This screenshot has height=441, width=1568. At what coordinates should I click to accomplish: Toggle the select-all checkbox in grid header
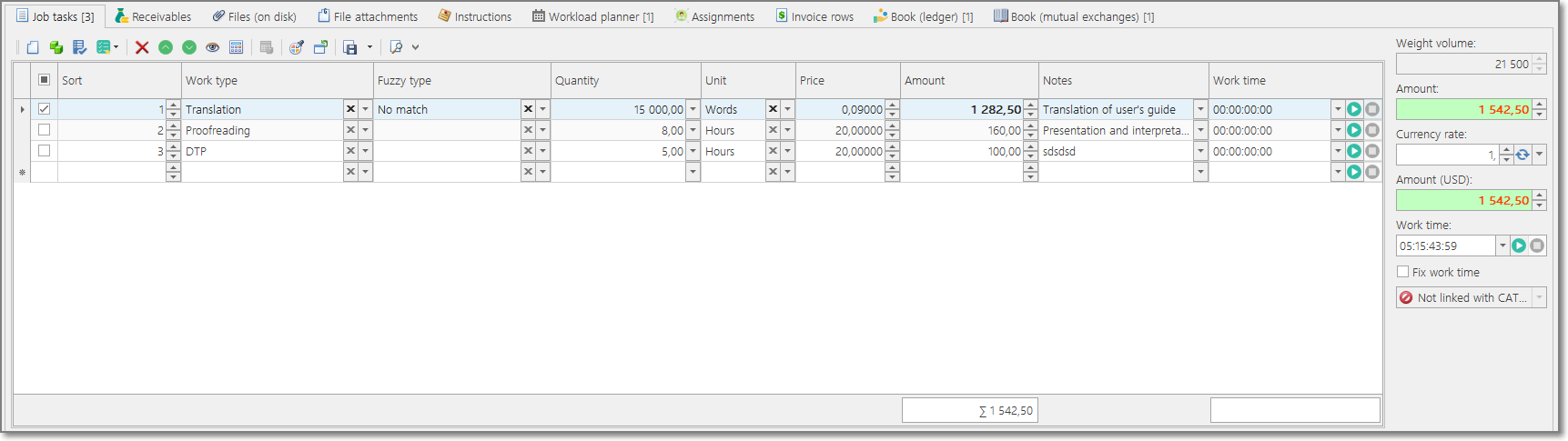coord(44,80)
